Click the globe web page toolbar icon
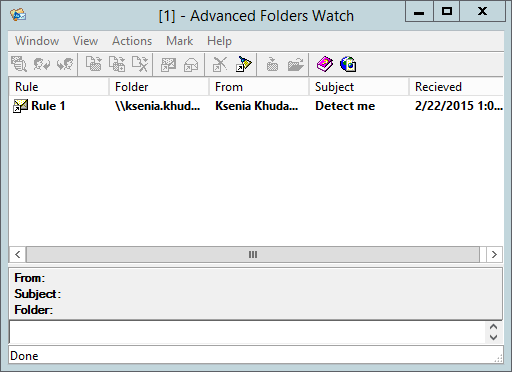 tap(348, 64)
